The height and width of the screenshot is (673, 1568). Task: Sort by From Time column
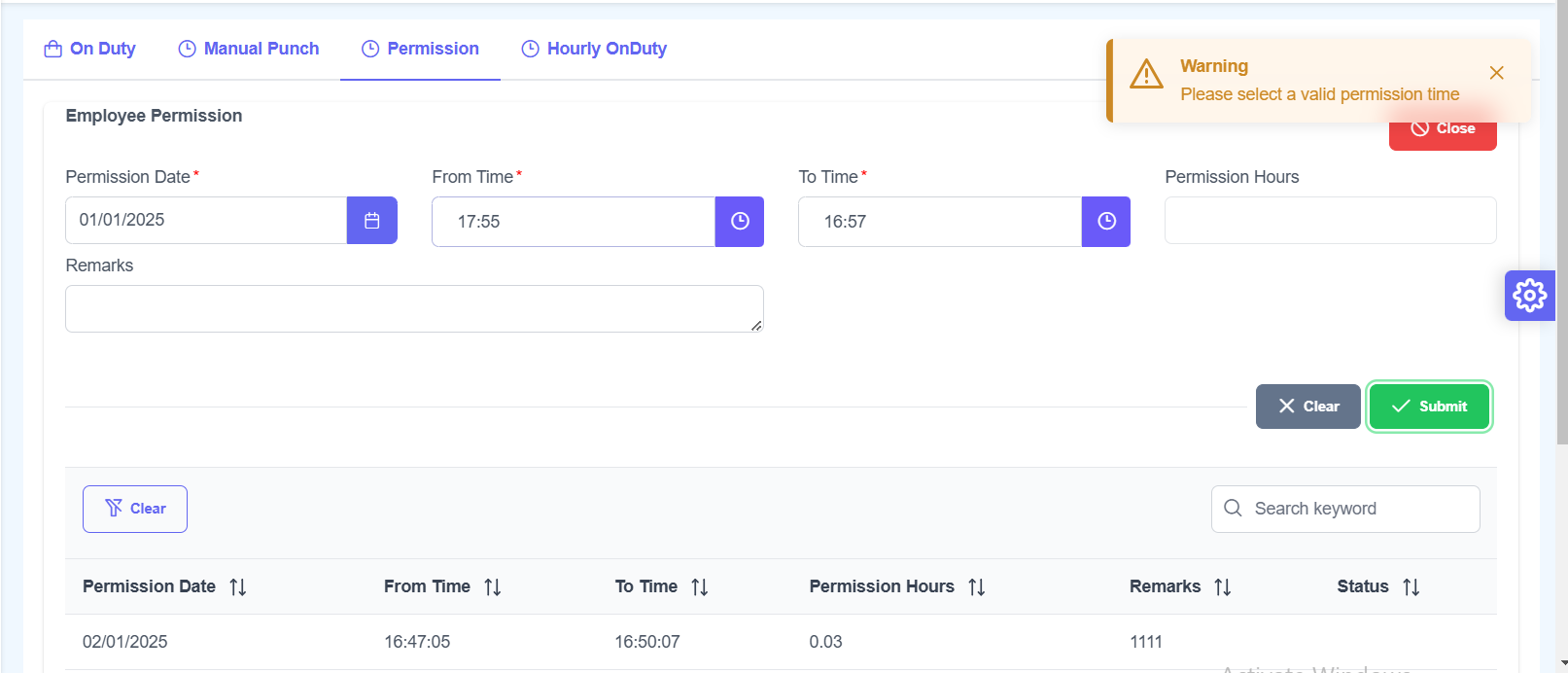[x=493, y=587]
